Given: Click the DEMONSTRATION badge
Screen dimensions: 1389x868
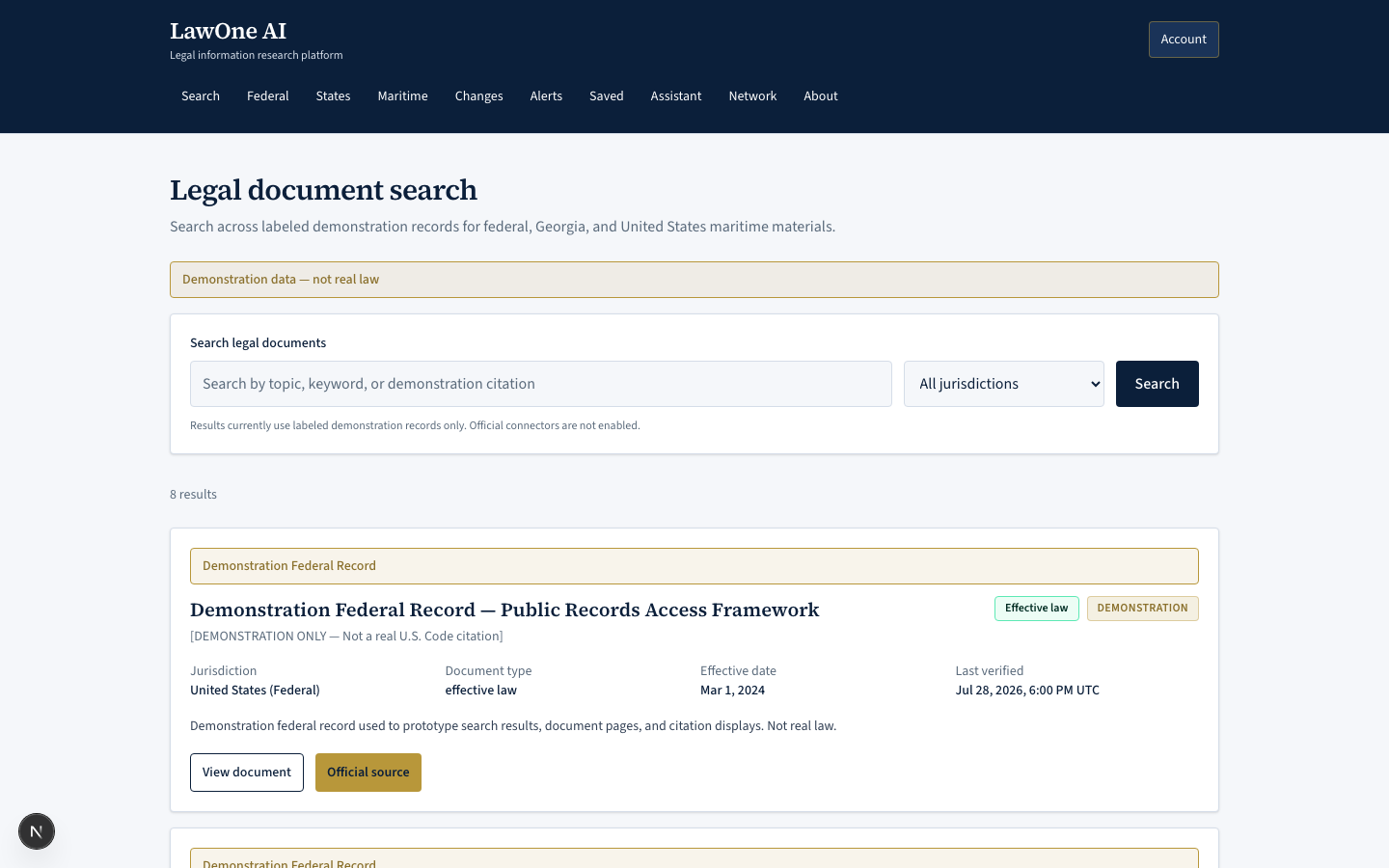Looking at the screenshot, I should [1143, 609].
